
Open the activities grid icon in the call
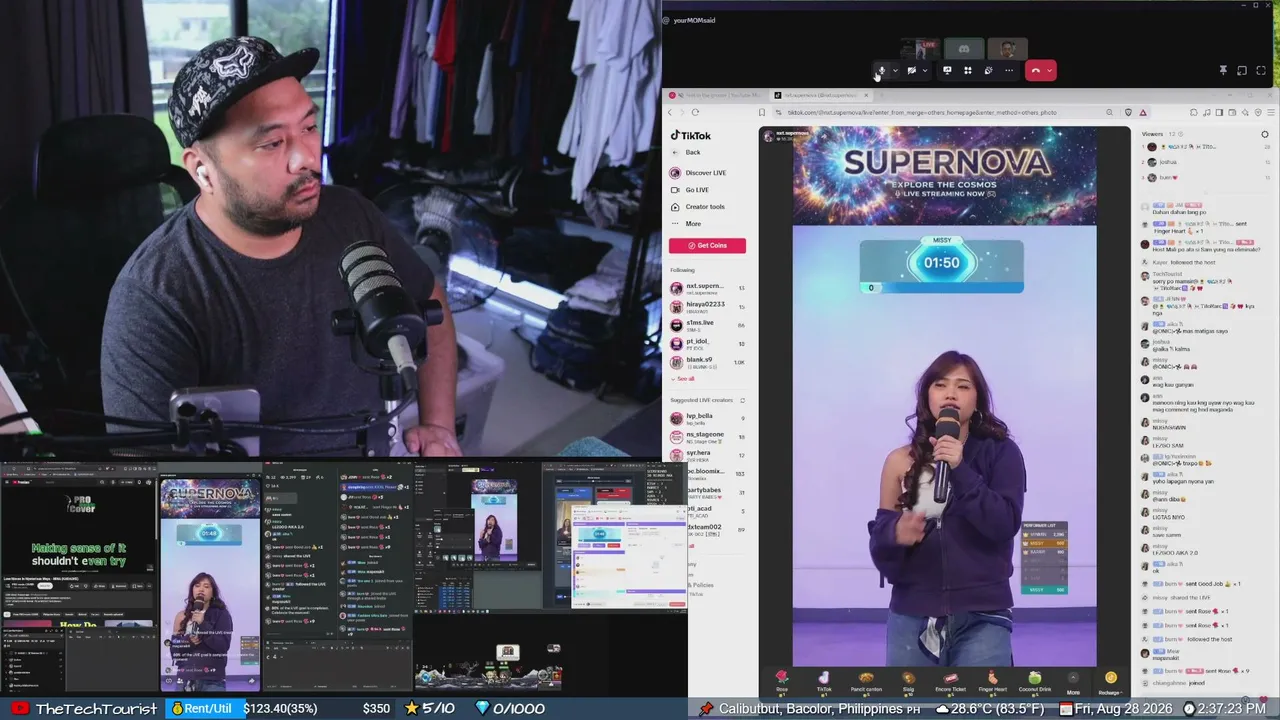coord(968,71)
